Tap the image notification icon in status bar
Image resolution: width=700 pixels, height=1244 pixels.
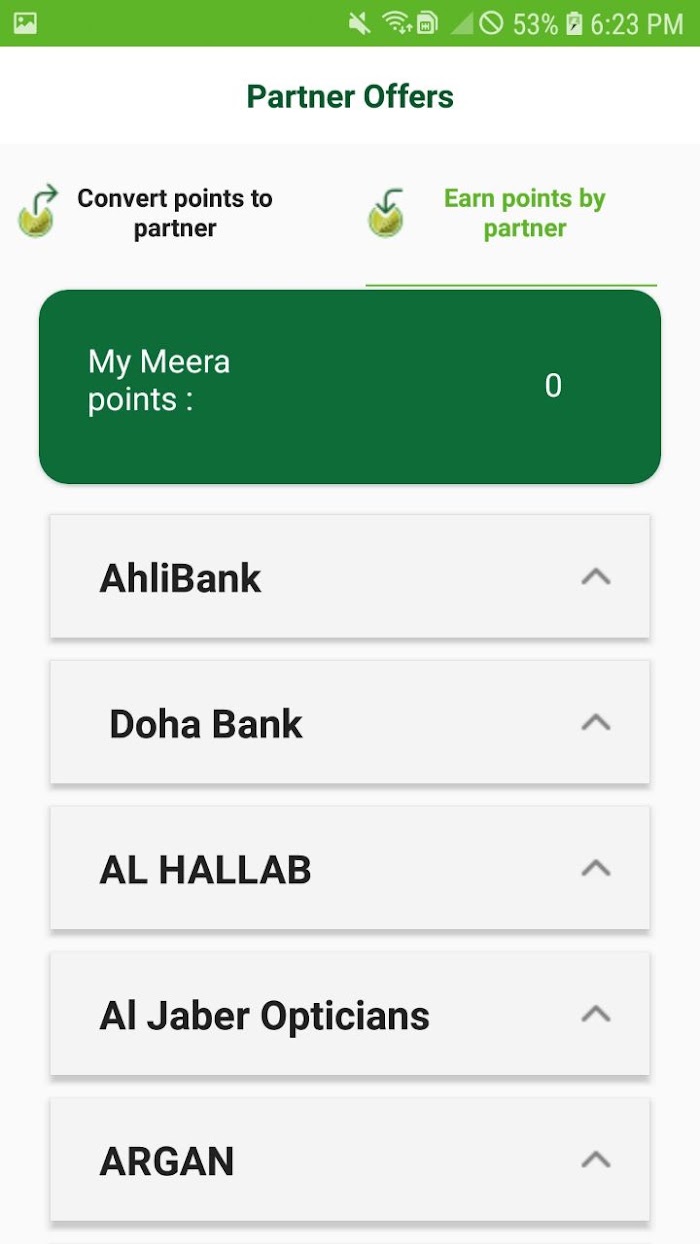[x=26, y=23]
